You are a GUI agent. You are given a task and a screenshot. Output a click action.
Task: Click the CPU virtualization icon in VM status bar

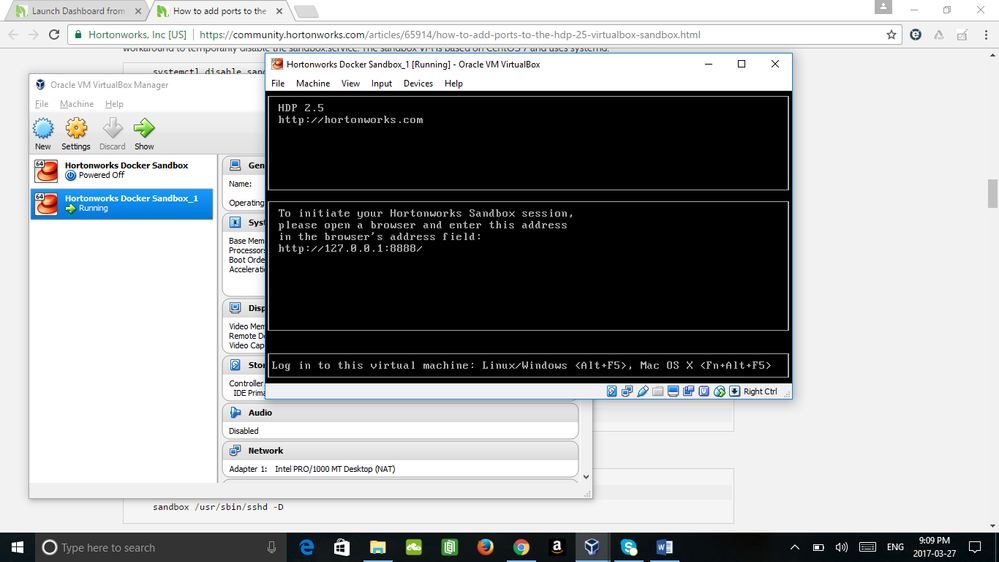703,391
